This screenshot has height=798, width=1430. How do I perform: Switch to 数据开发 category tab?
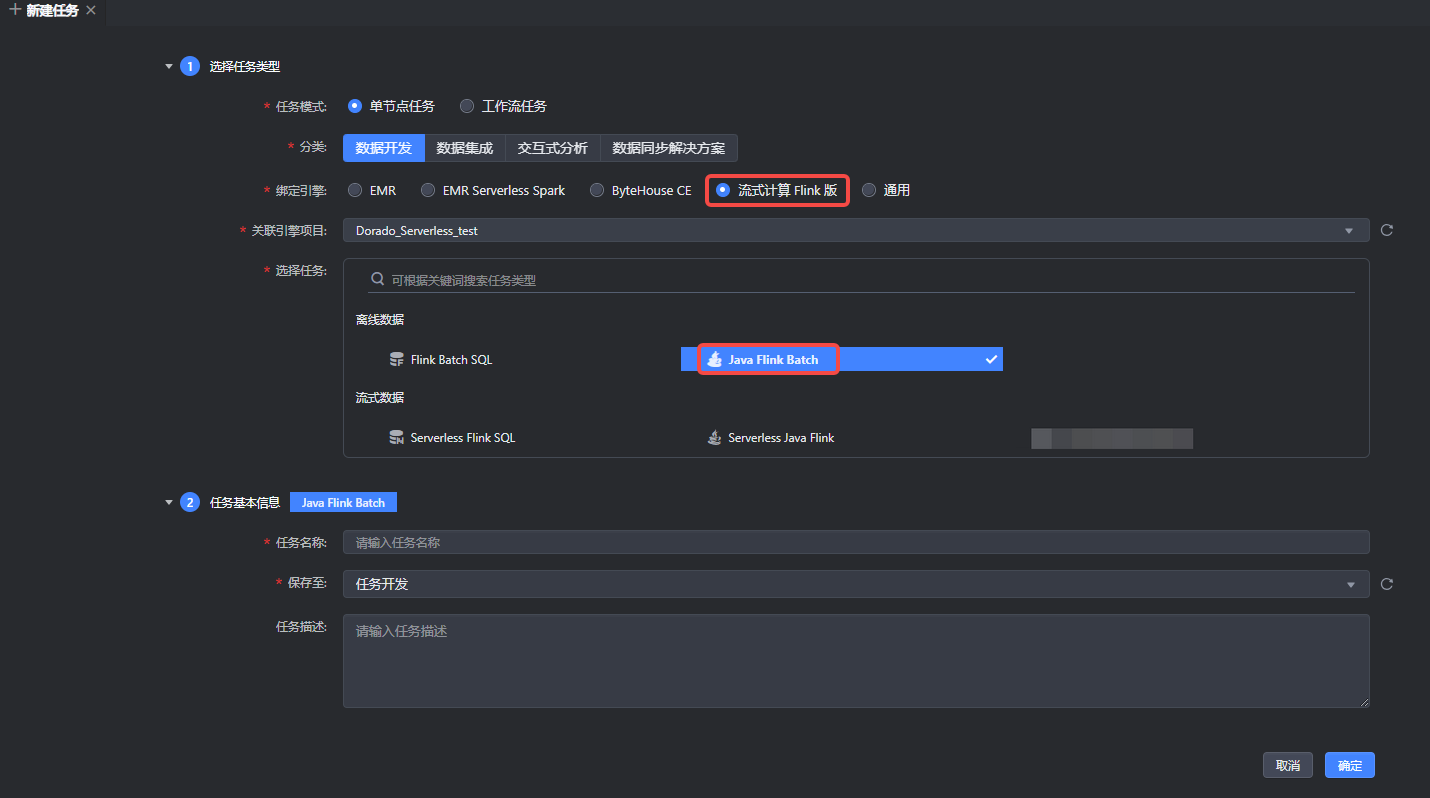coord(384,148)
